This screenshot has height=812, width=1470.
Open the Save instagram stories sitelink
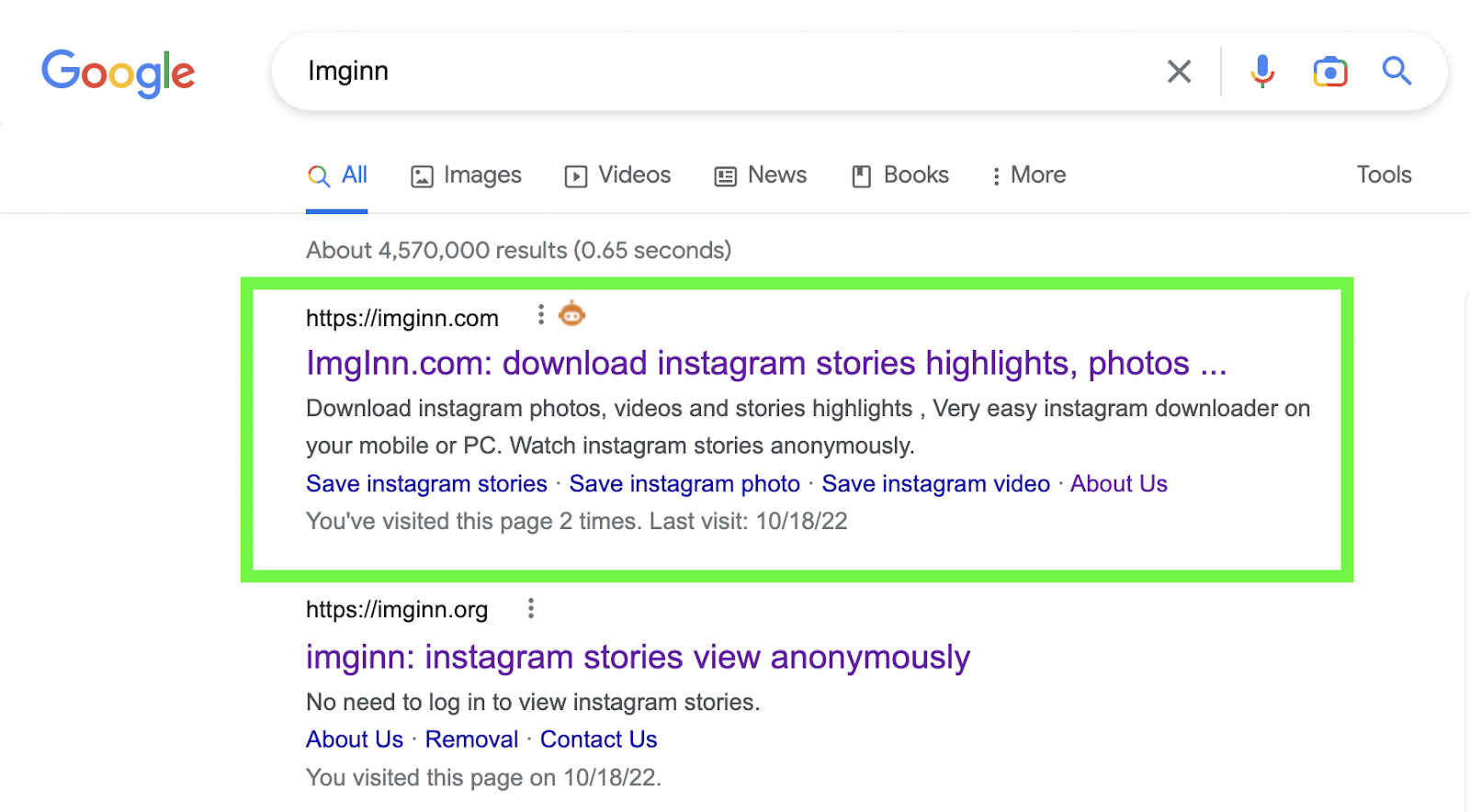426,483
